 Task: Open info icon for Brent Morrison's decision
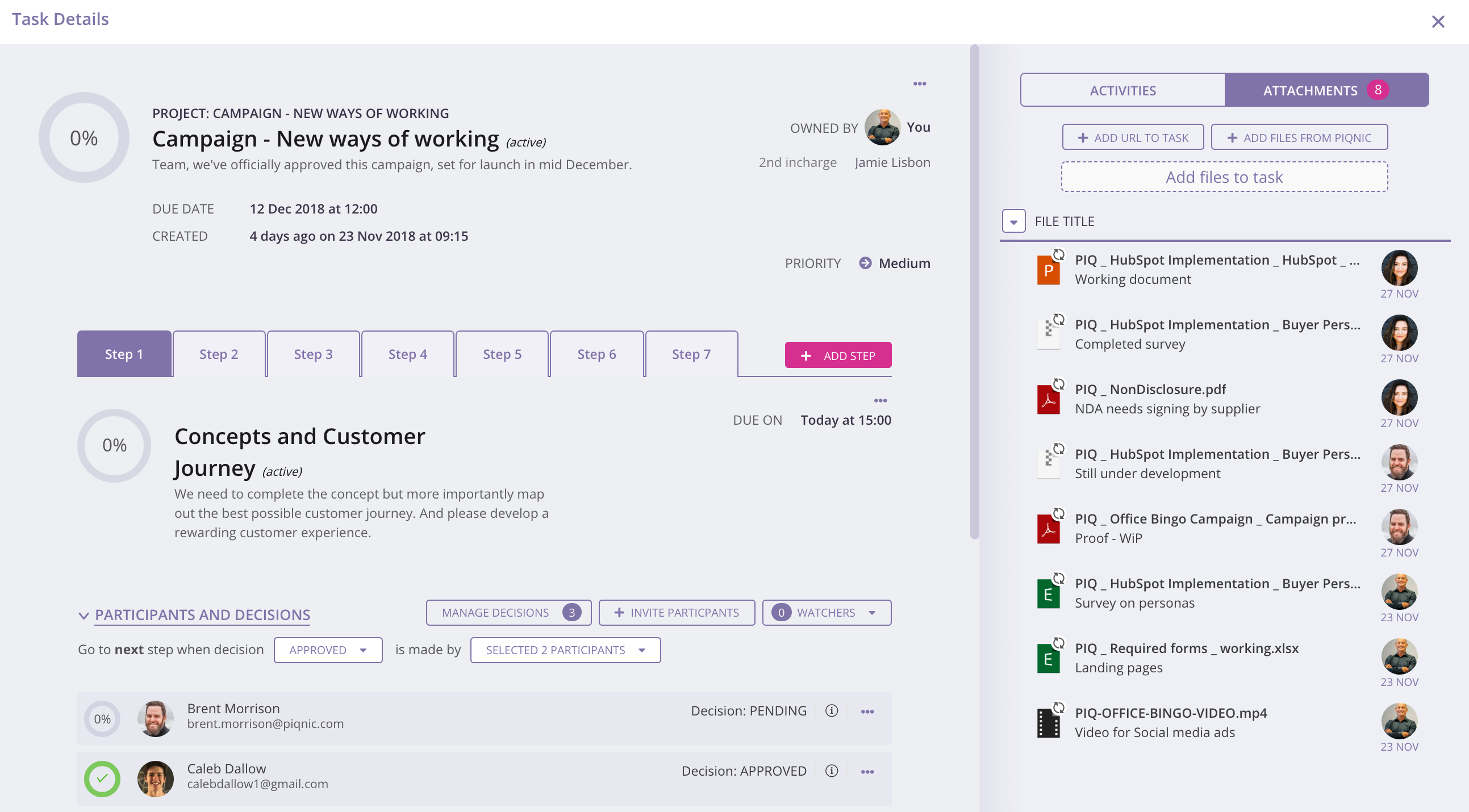pyautogui.click(x=832, y=710)
